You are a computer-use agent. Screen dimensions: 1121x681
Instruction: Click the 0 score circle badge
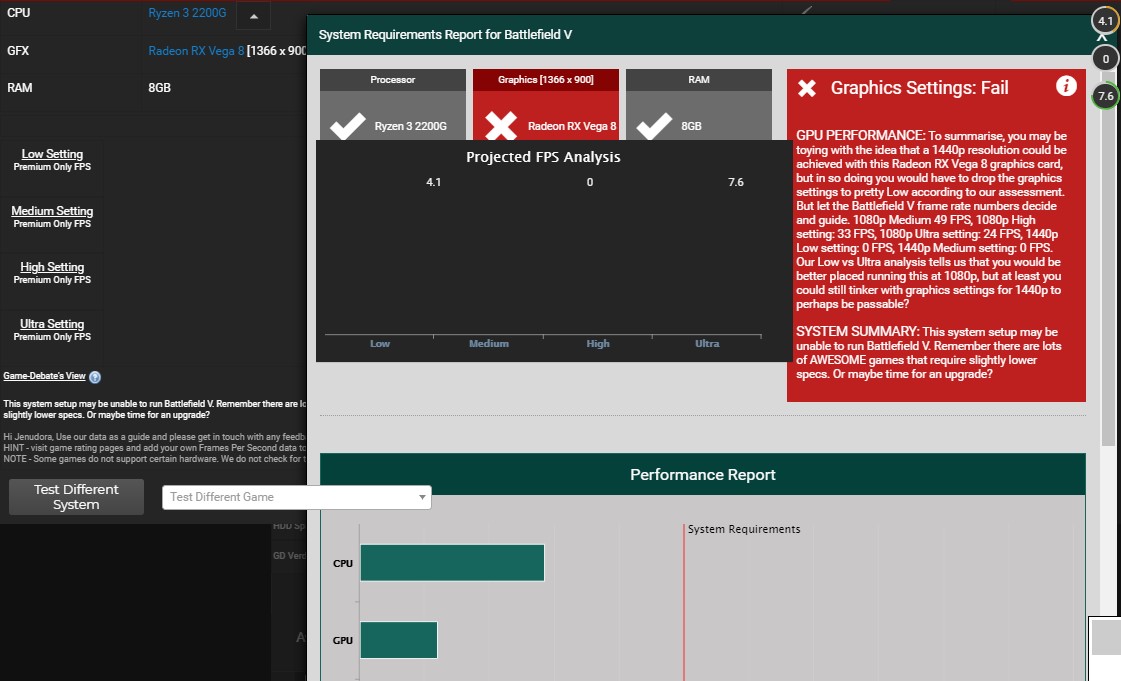coord(1104,59)
